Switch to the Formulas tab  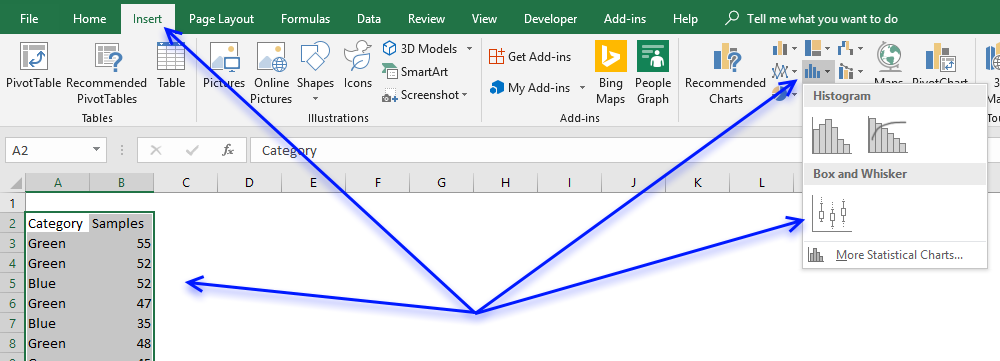(305, 18)
